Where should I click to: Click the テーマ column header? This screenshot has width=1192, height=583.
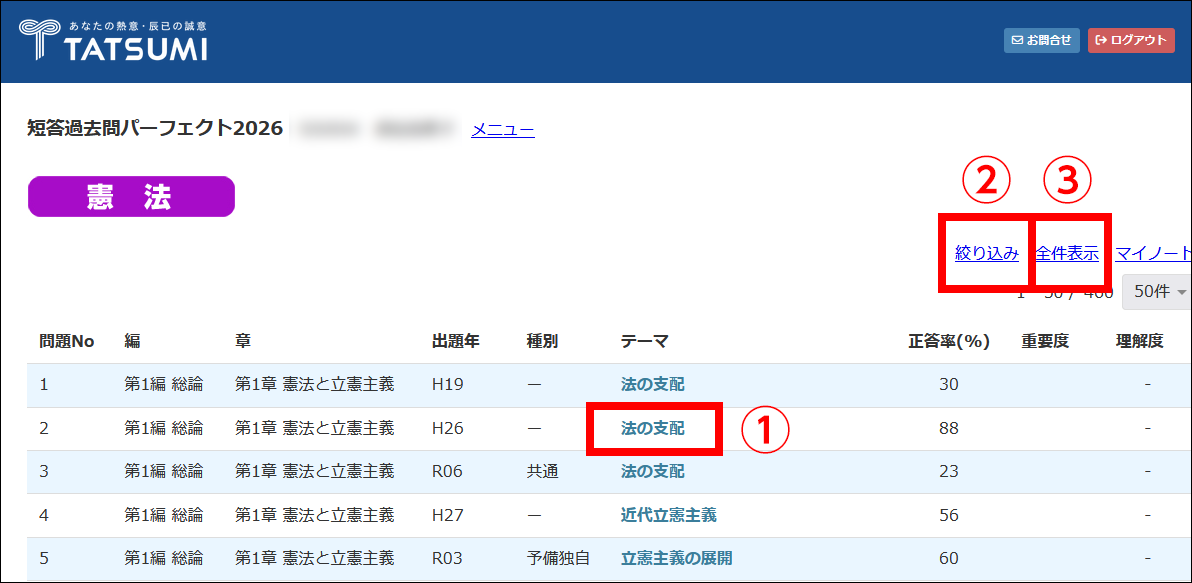coord(644,341)
